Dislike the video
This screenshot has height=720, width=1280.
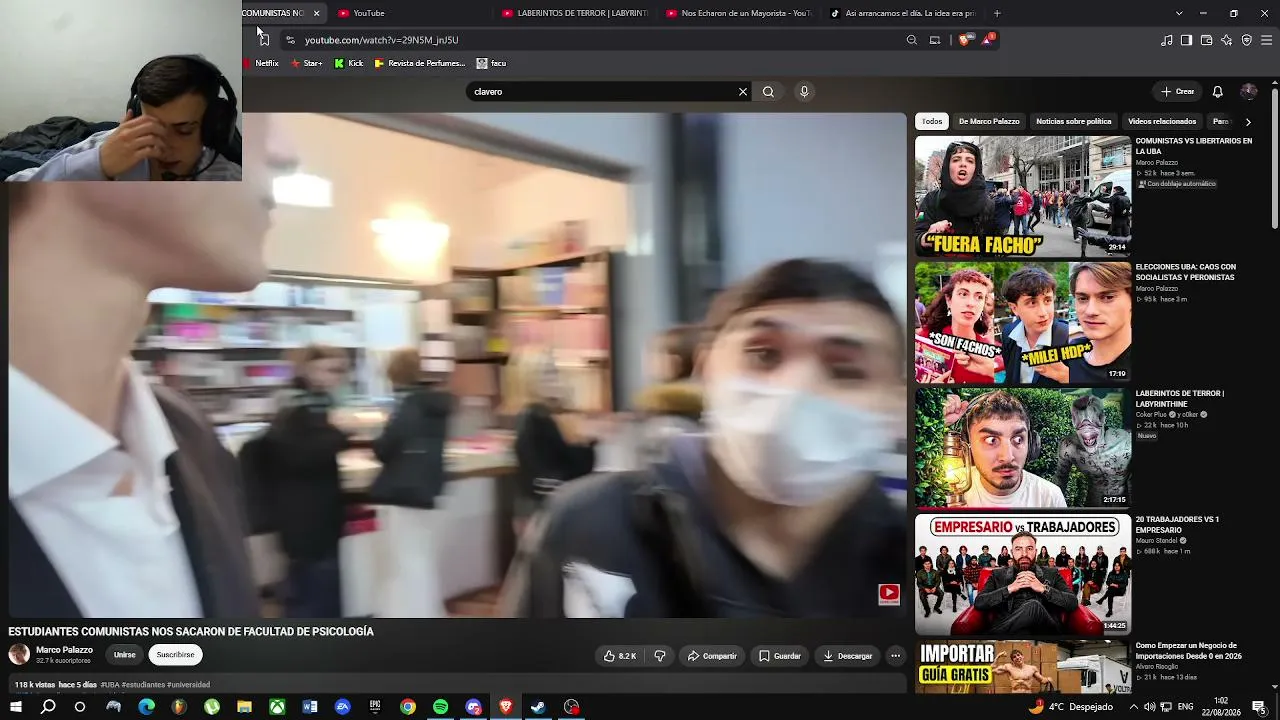pyautogui.click(x=660, y=656)
